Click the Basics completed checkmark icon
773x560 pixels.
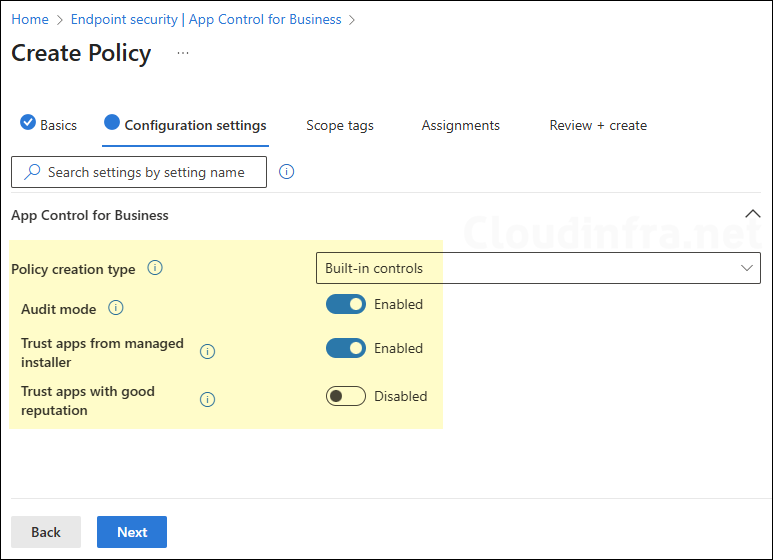28,124
